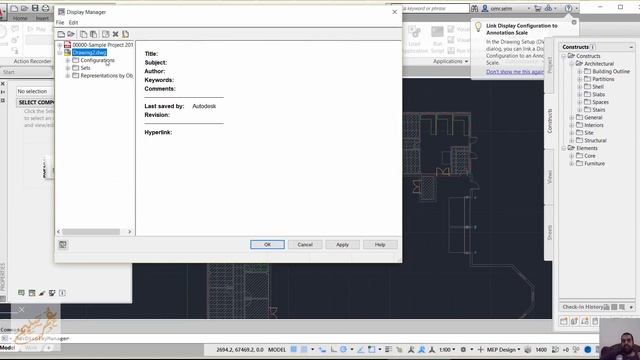
Task: Click the Apply button
Action: 342,244
